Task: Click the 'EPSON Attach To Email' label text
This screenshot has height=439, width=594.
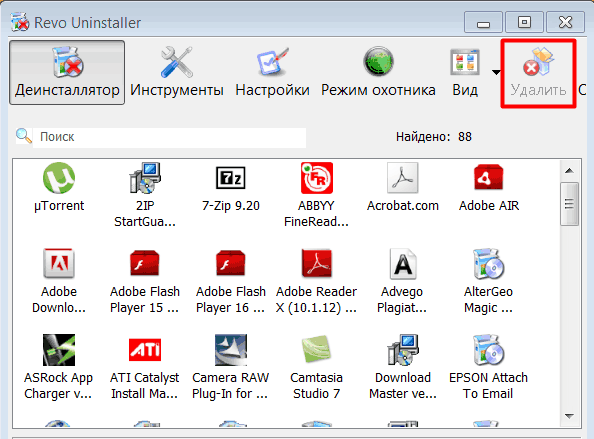Action: (x=488, y=386)
